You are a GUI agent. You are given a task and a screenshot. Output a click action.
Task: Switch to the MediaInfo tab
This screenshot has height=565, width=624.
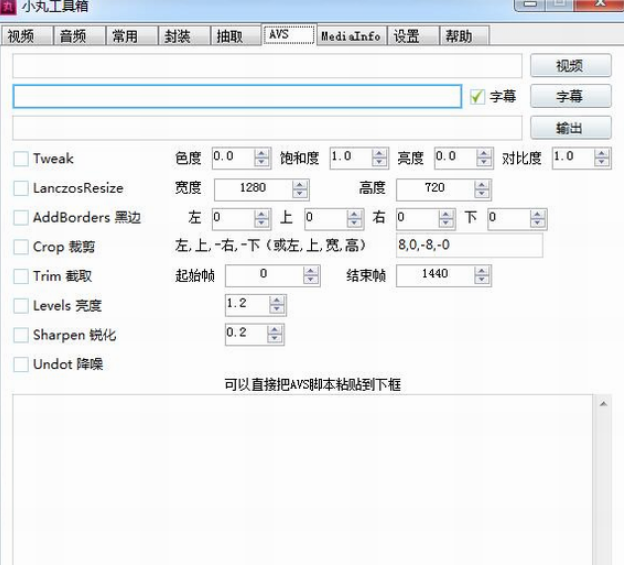click(x=350, y=36)
